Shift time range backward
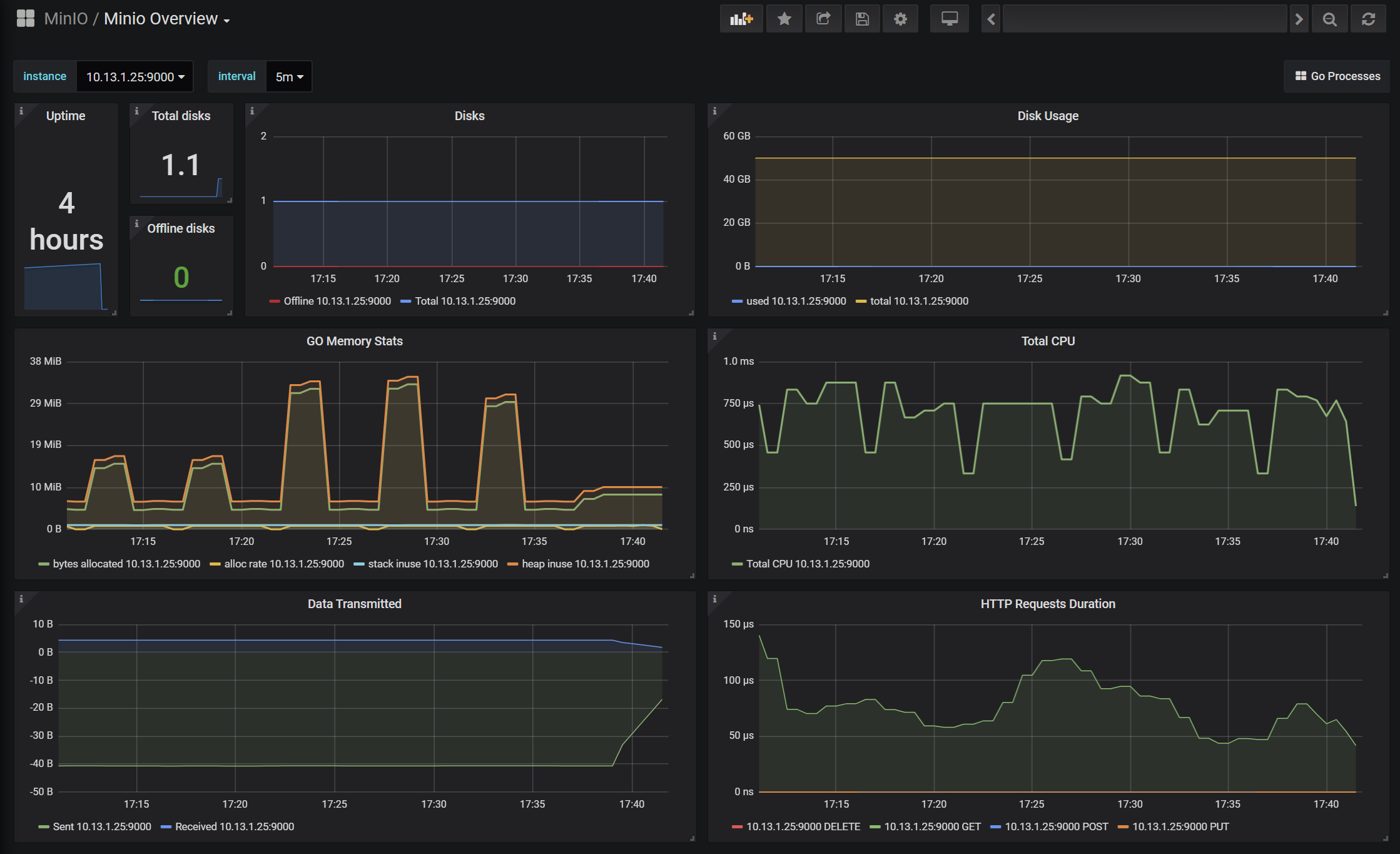The image size is (1400, 854). click(991, 19)
